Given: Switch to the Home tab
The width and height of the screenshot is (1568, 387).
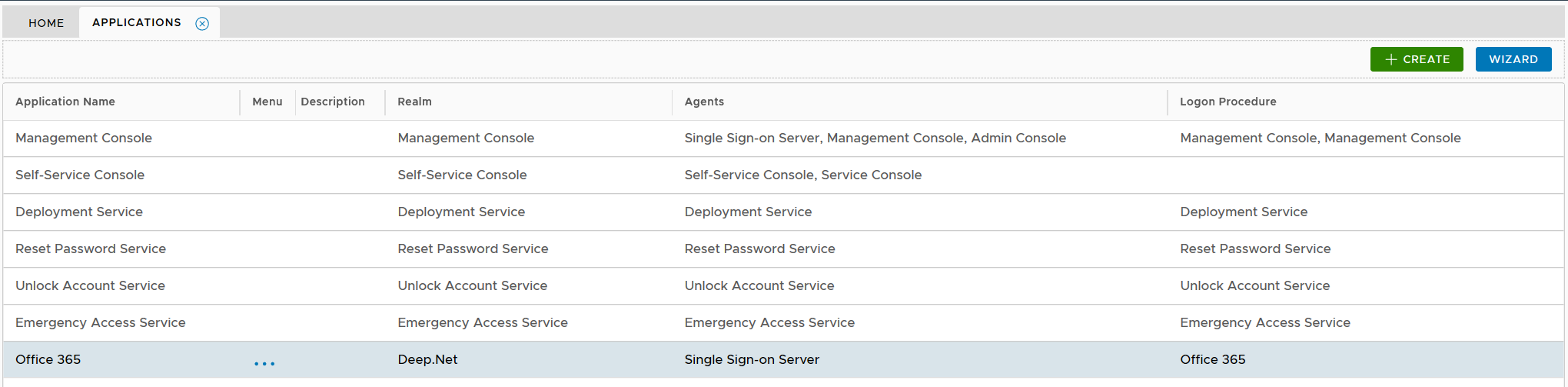Looking at the screenshot, I should (x=46, y=23).
